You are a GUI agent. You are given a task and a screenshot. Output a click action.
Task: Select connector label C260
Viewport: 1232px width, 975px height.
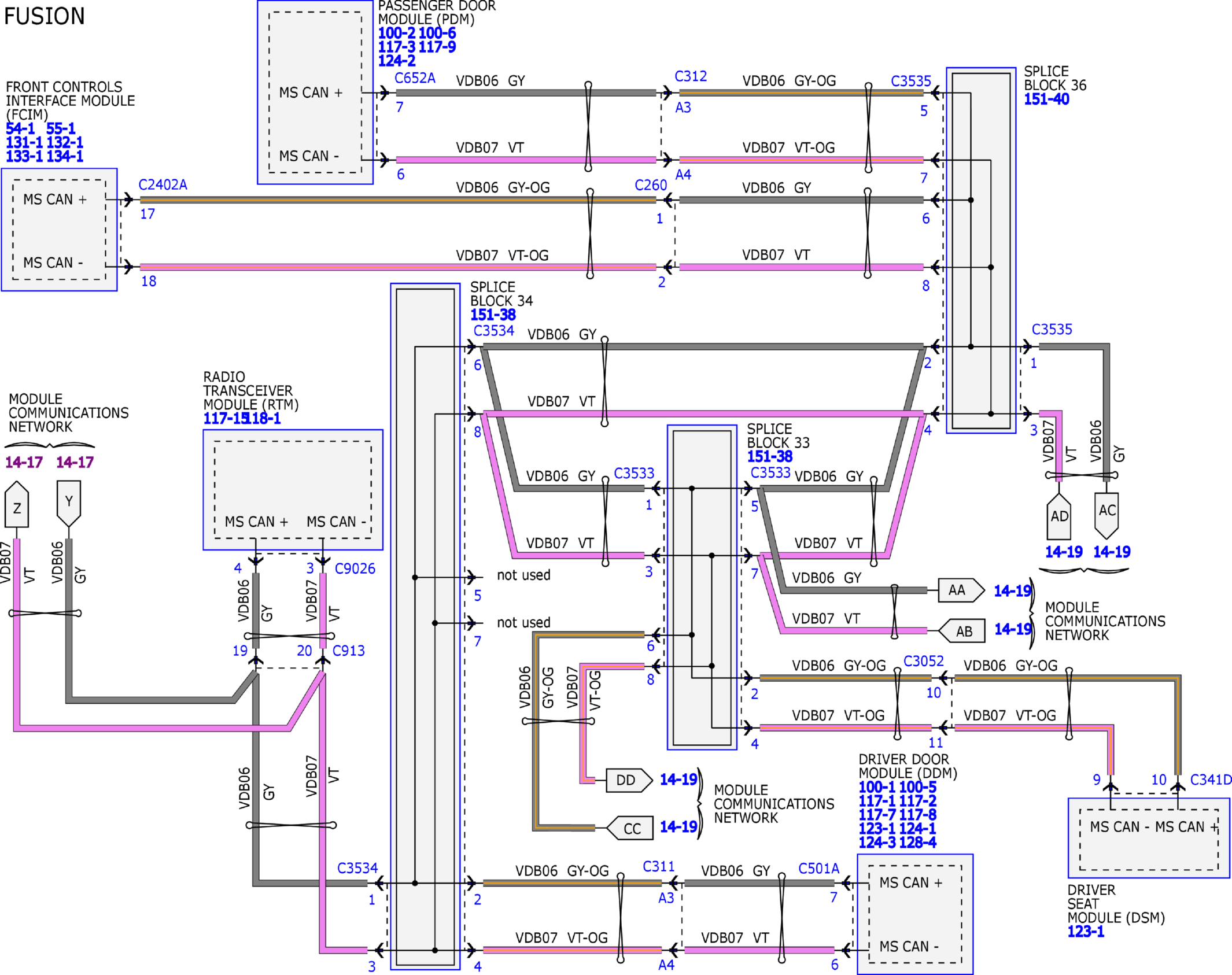[651, 185]
